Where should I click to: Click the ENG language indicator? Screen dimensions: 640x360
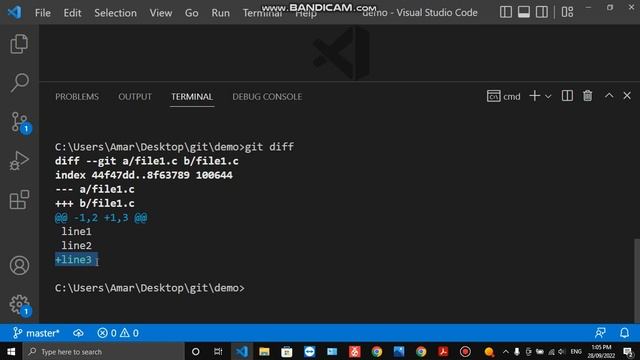tap(576, 351)
